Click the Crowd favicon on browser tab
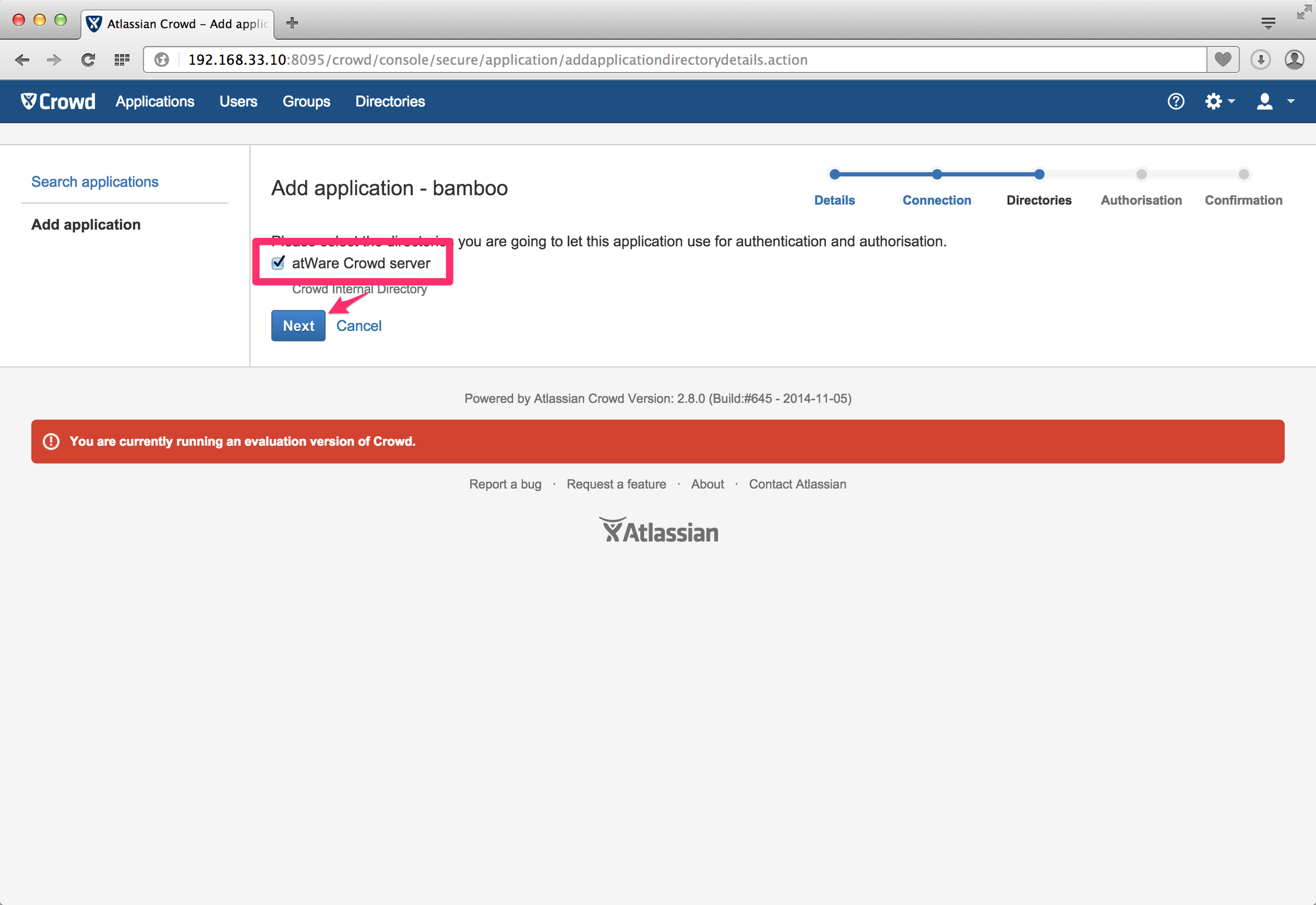 (94, 23)
